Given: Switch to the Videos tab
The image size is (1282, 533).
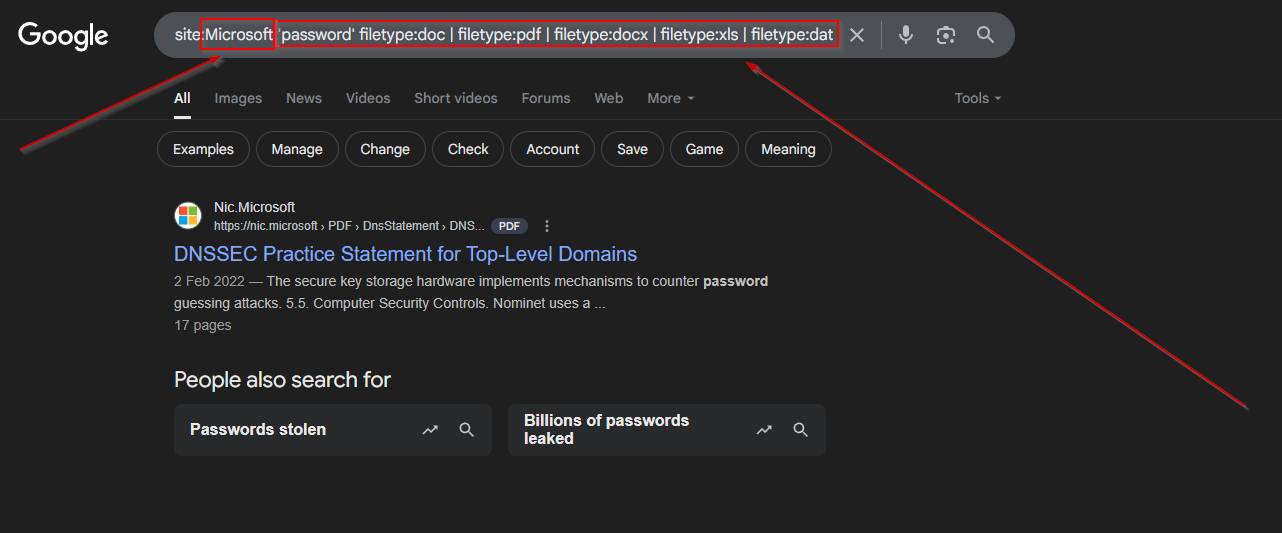Looking at the screenshot, I should coord(368,98).
